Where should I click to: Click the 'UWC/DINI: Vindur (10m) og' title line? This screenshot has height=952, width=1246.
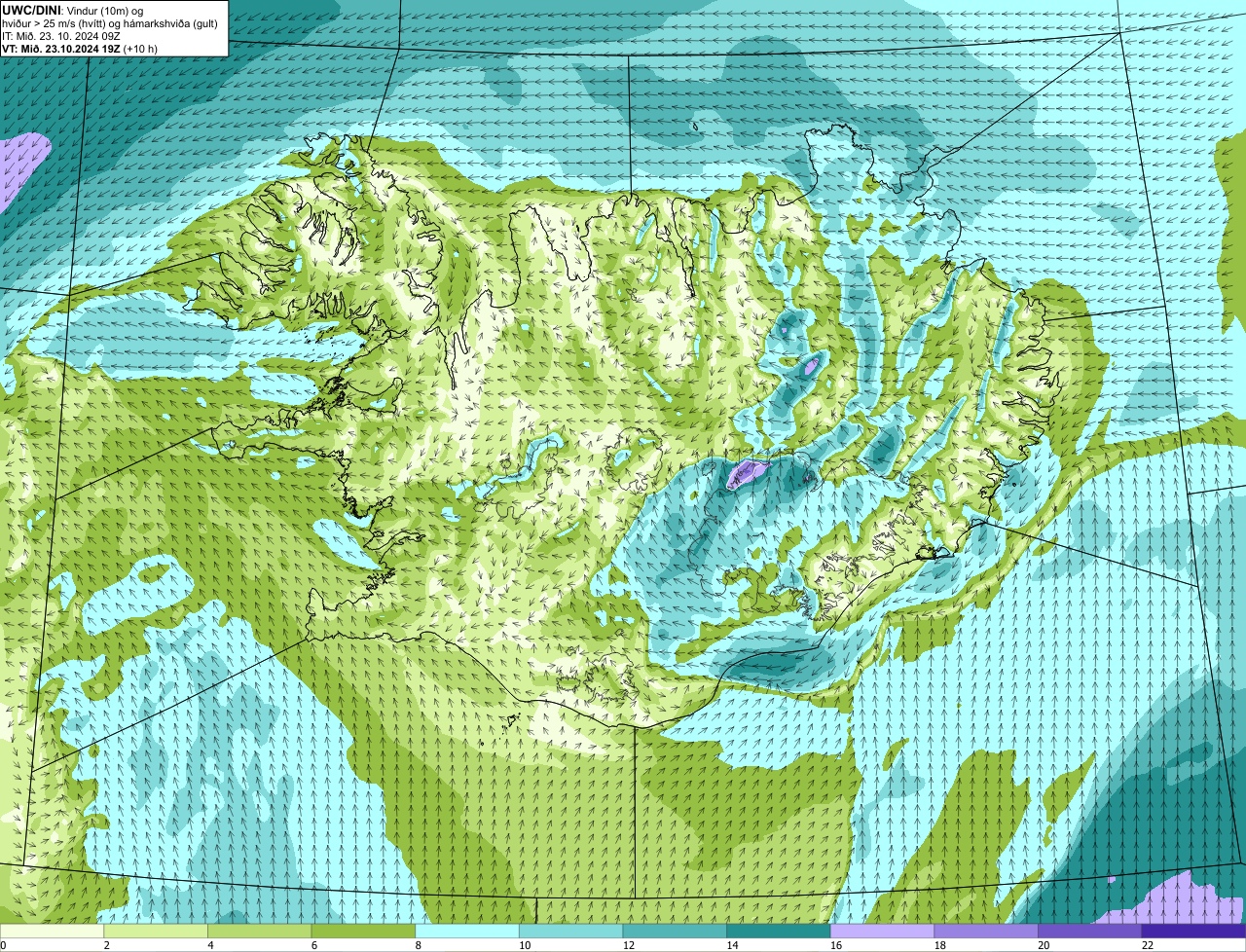pyautogui.click(x=73, y=10)
